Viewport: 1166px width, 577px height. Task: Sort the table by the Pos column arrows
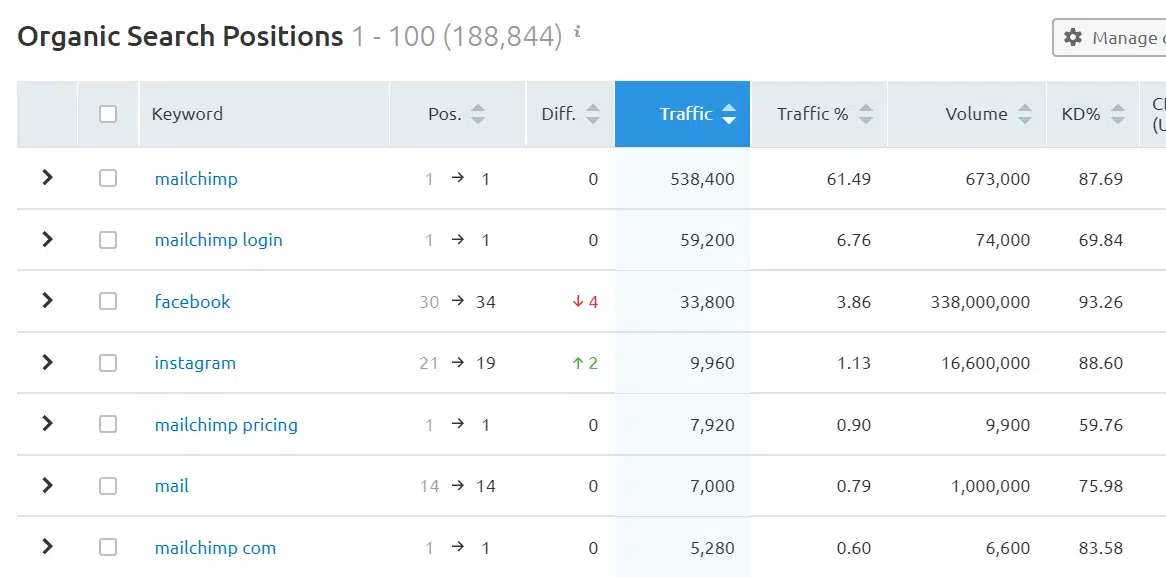point(477,113)
